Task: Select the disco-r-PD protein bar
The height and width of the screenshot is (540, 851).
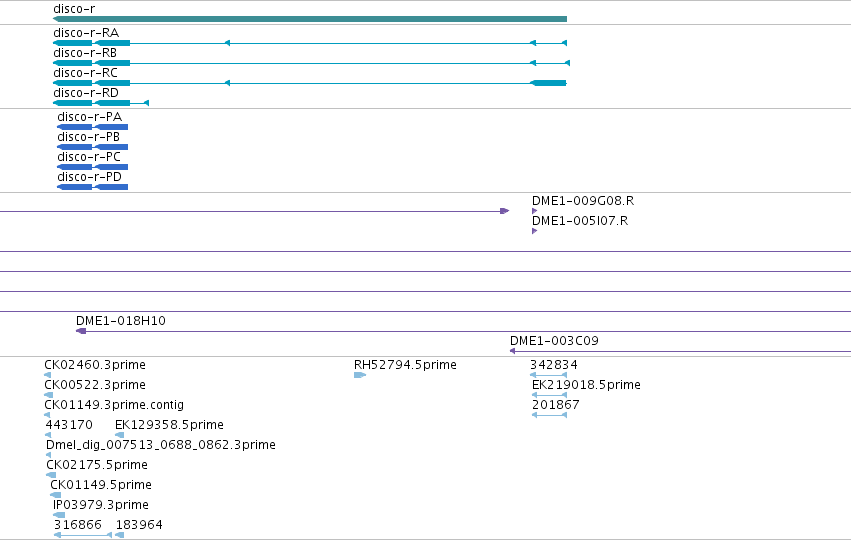Action: 92,187
